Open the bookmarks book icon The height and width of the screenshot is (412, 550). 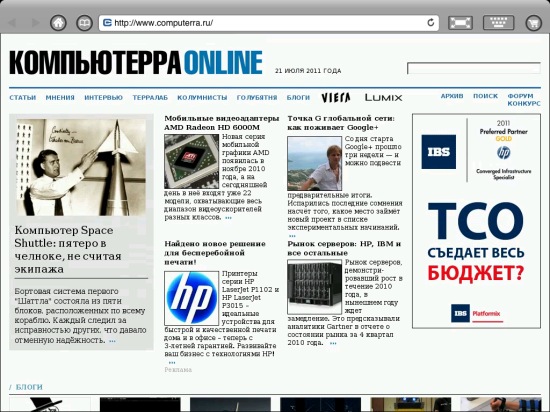(x=85, y=23)
